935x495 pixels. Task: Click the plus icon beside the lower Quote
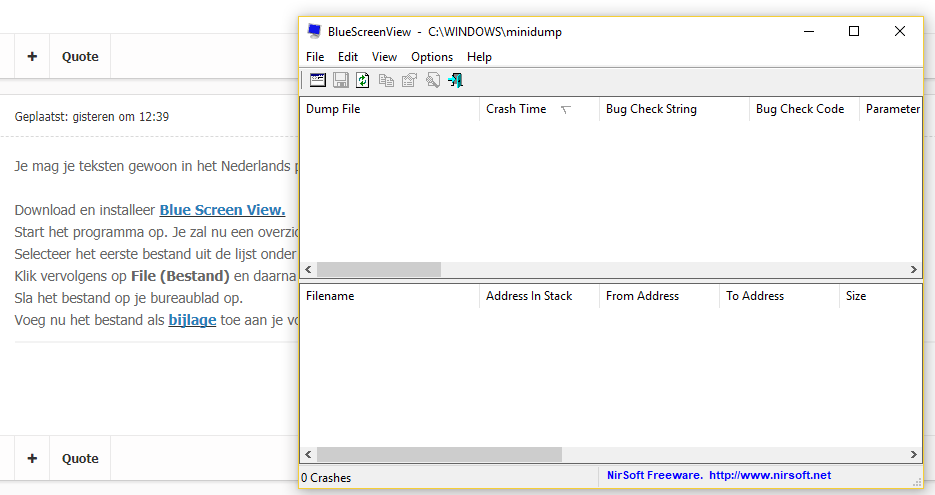[32, 458]
